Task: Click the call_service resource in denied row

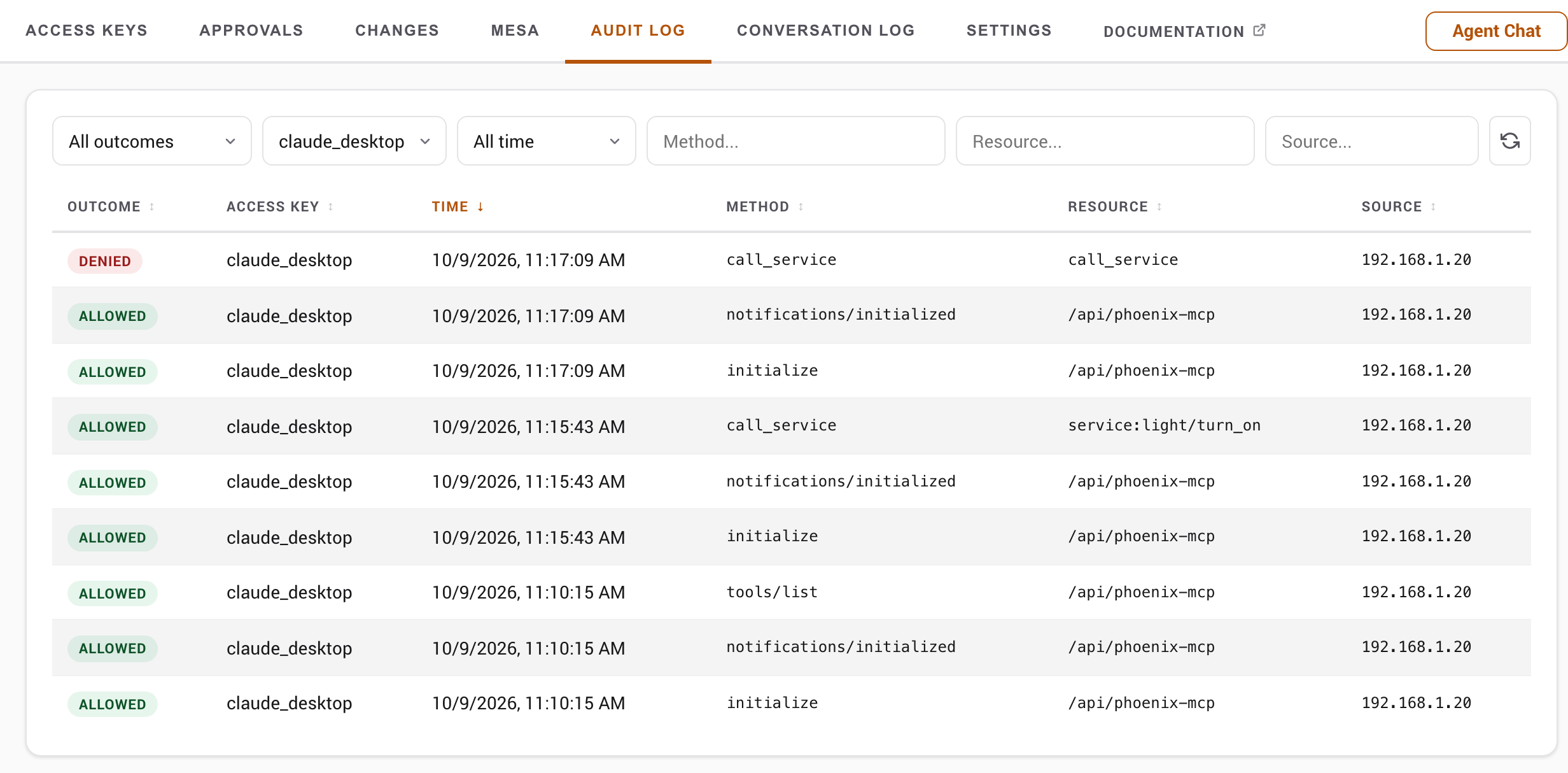Action: click(1123, 260)
